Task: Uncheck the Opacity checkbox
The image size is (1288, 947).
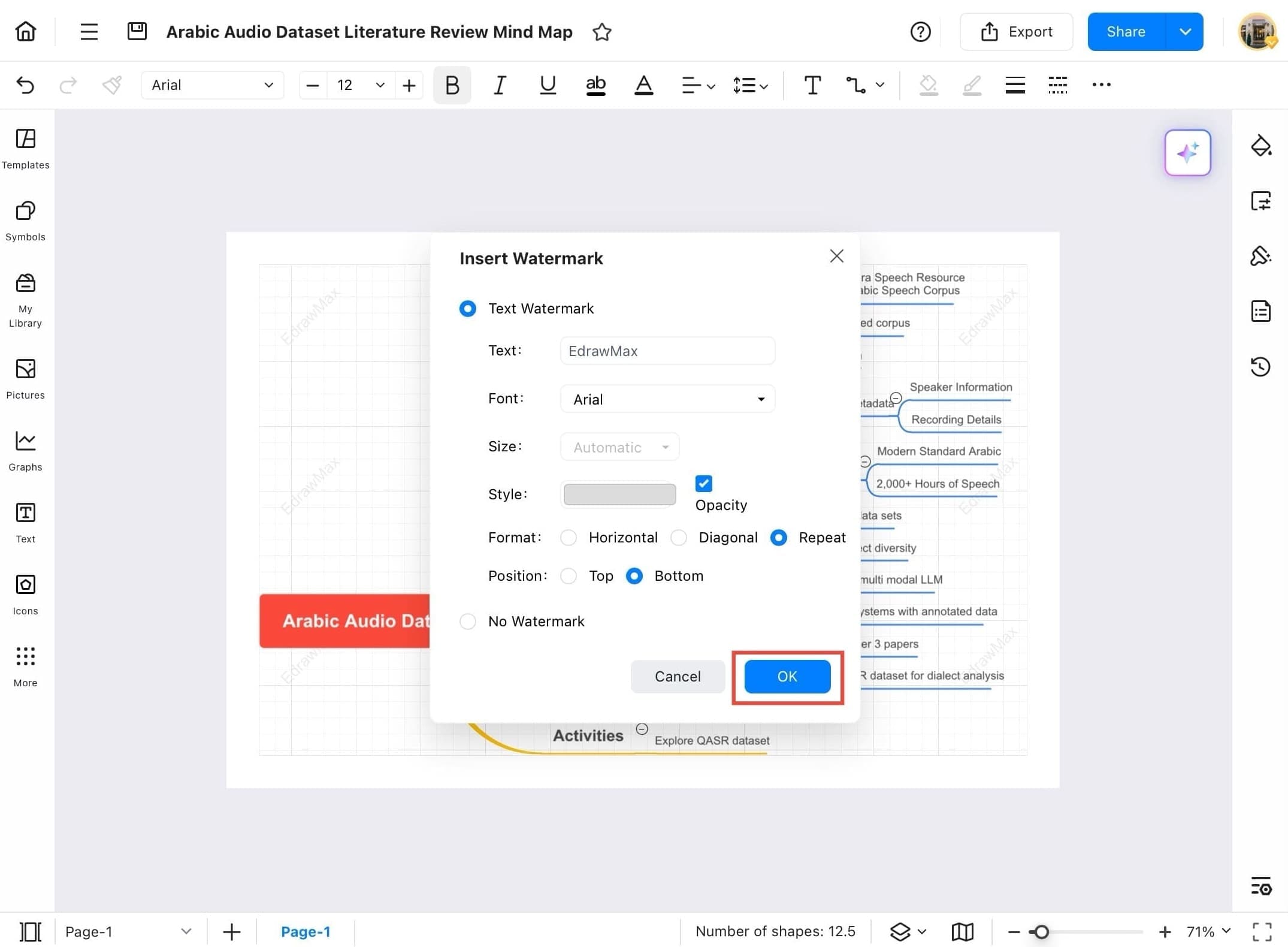Action: pos(703,483)
